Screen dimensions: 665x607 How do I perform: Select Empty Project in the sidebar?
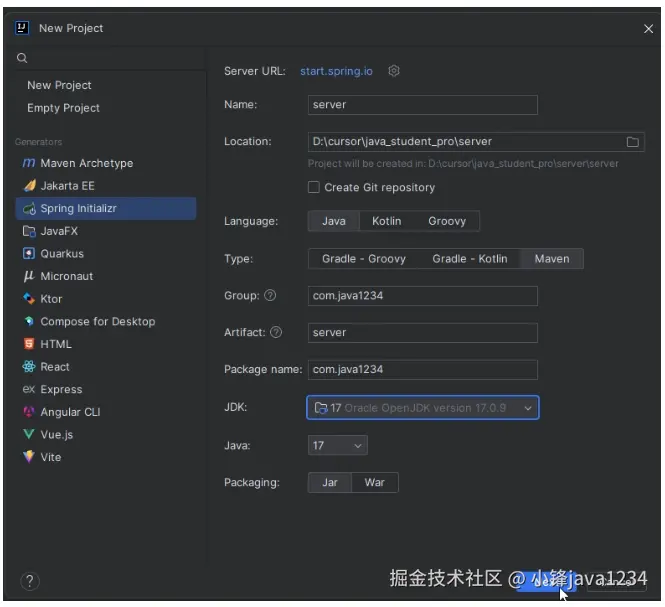point(64,108)
